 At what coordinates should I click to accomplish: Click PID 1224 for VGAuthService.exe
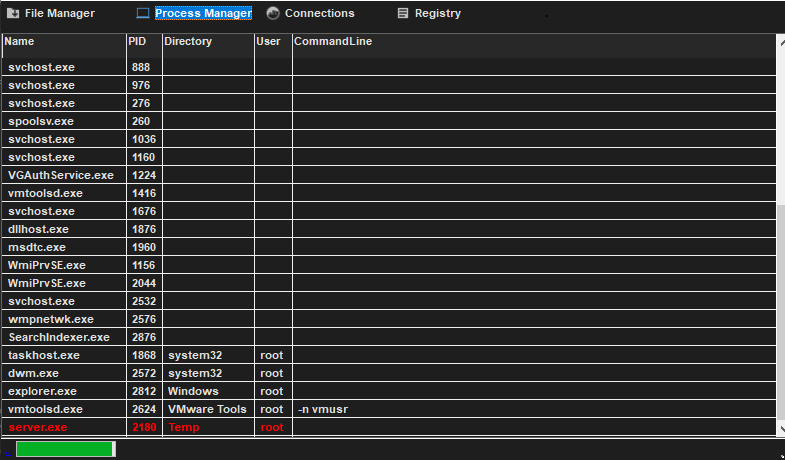click(144, 175)
